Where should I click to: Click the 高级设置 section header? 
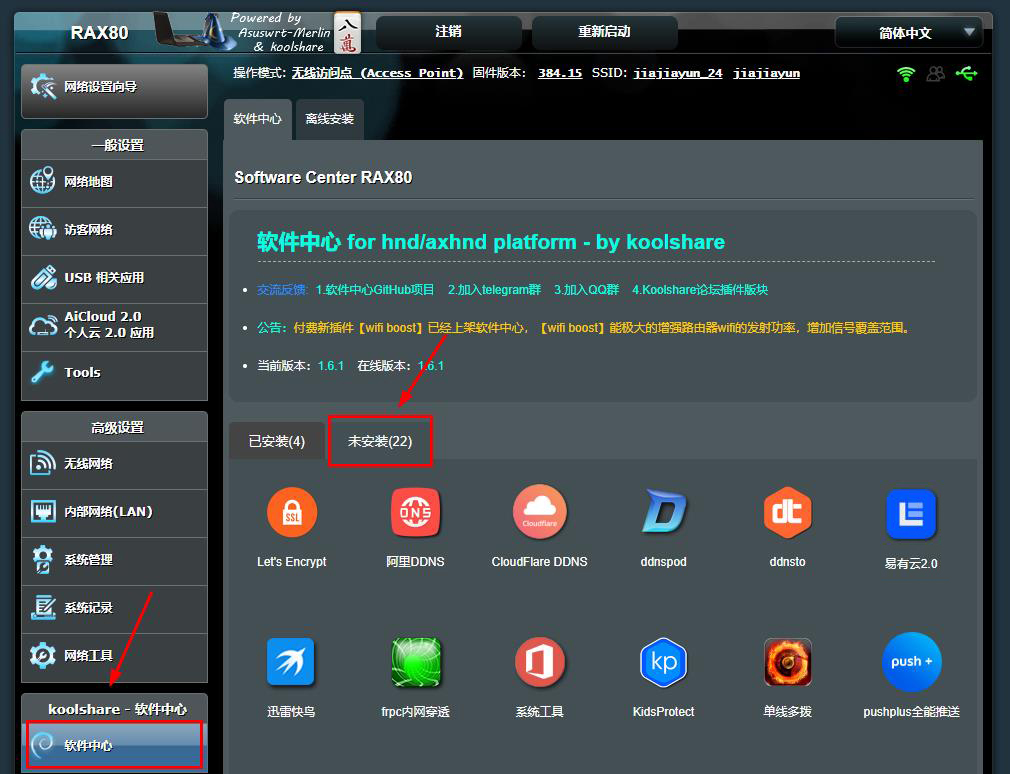117,428
